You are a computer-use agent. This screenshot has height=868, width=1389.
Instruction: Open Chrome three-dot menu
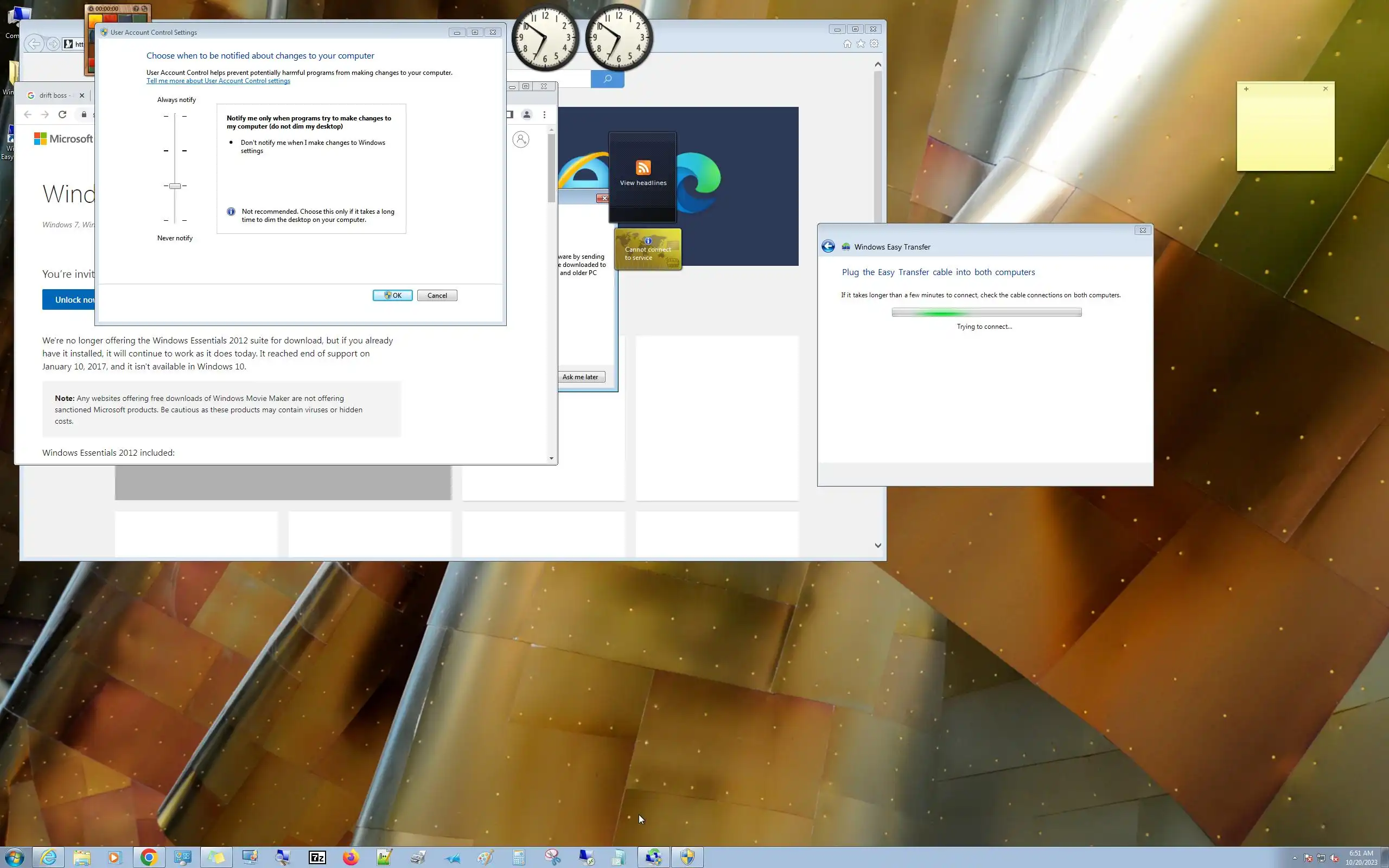tap(544, 115)
